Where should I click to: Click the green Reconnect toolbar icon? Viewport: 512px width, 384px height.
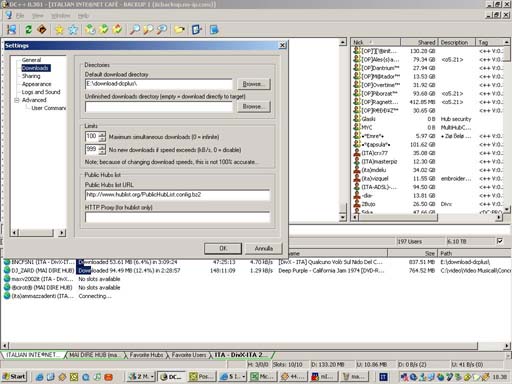click(x=29, y=30)
